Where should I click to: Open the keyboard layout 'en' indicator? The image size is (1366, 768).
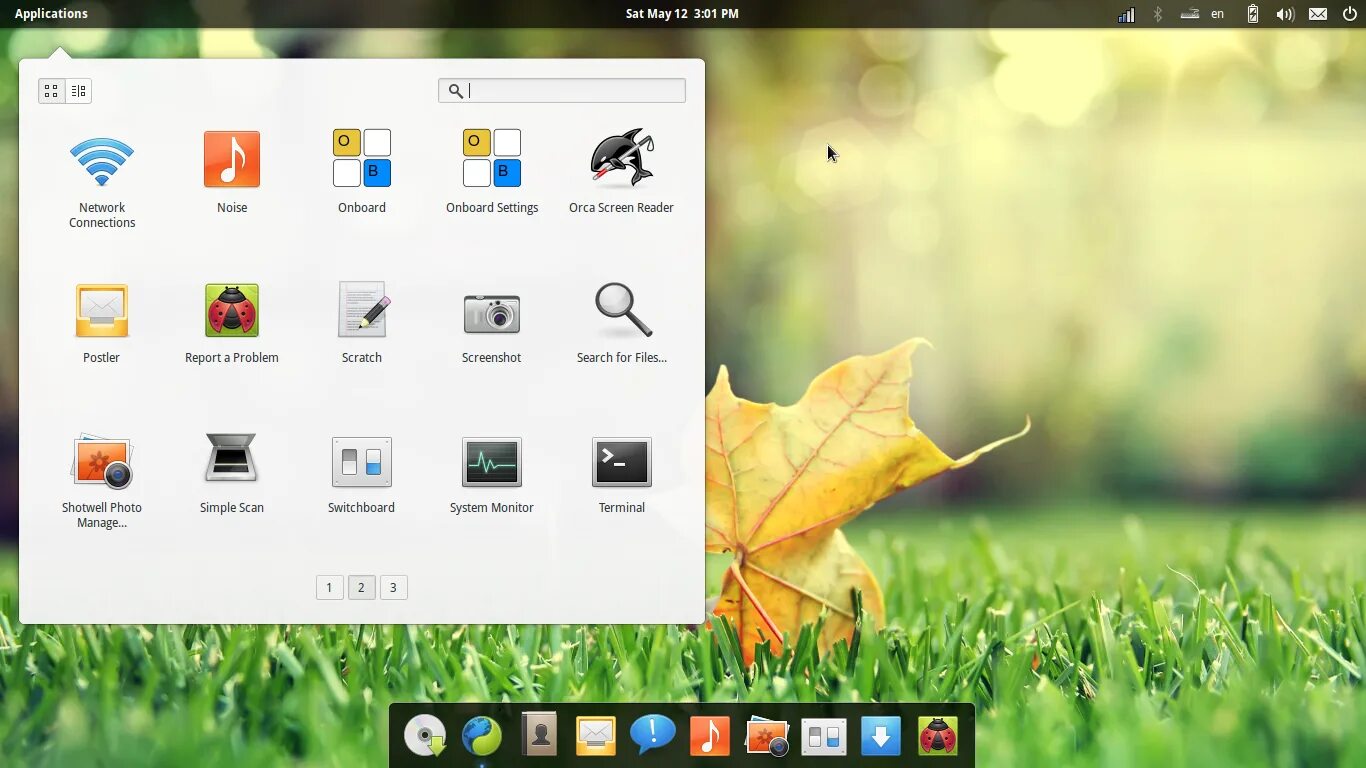pos(1217,14)
